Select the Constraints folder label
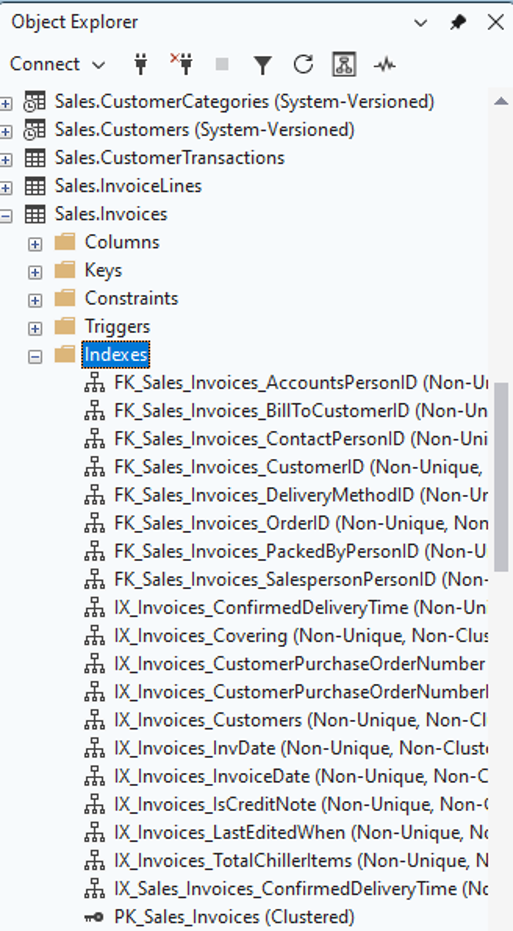The height and width of the screenshot is (931, 513). [x=131, y=298]
